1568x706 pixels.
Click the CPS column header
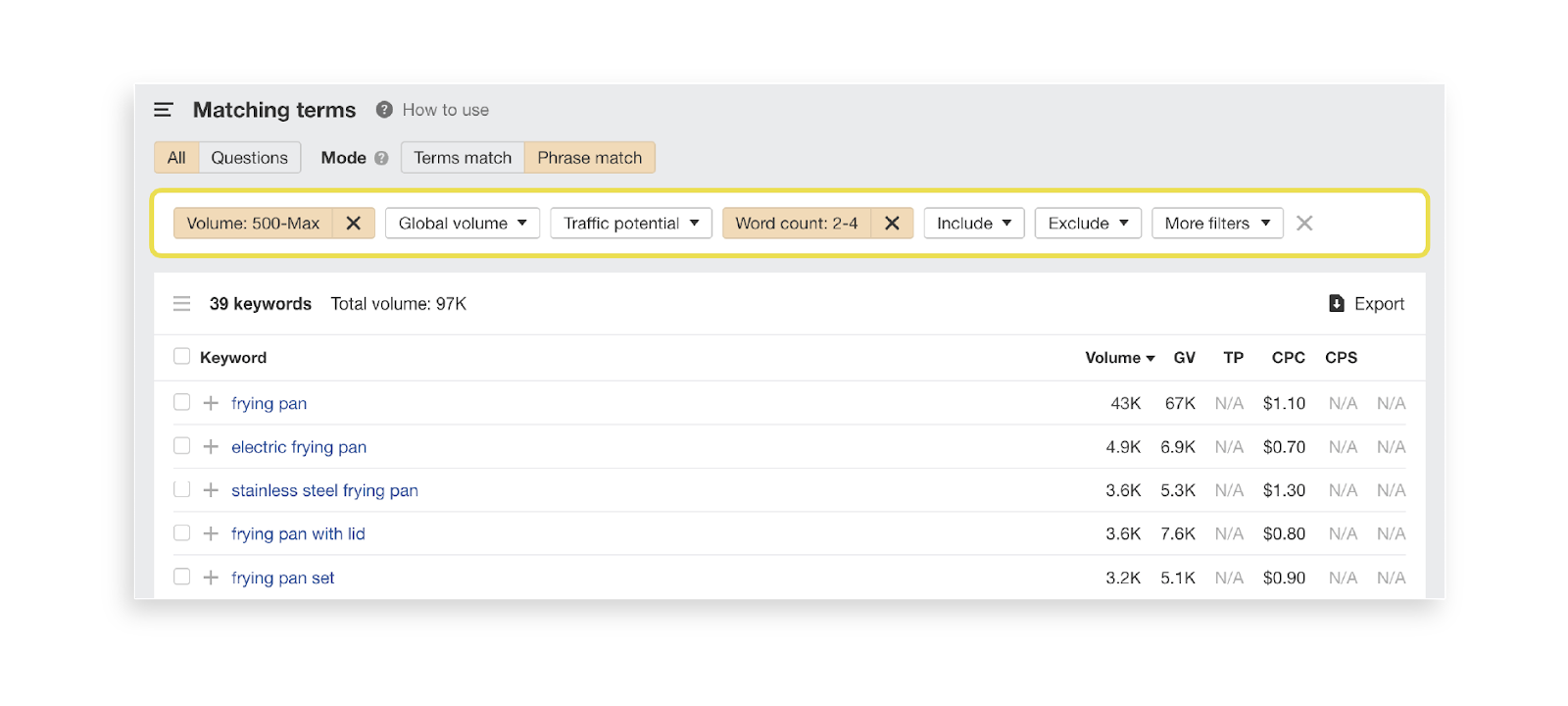(x=1341, y=358)
